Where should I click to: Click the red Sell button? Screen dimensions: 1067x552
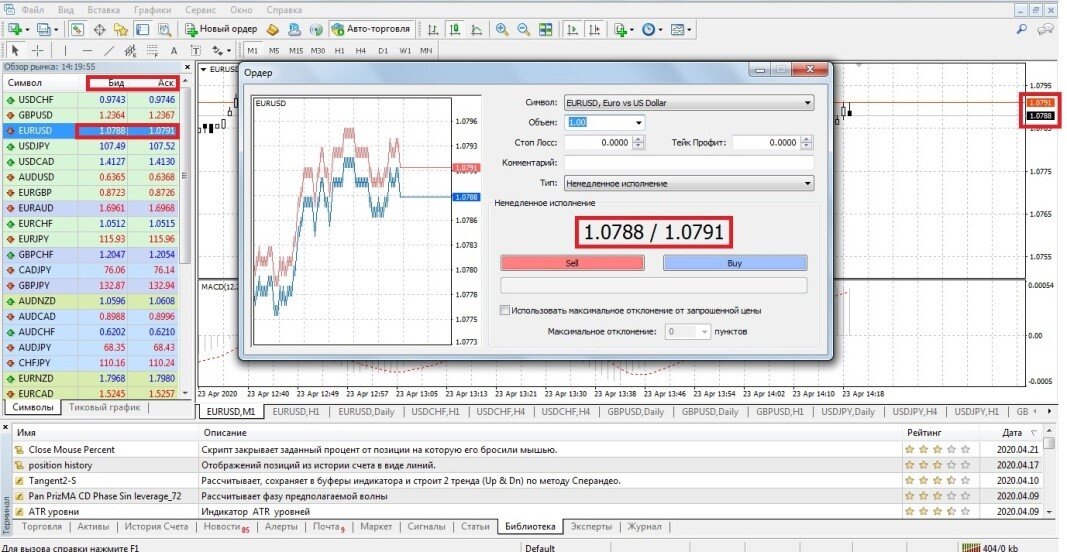(572, 263)
